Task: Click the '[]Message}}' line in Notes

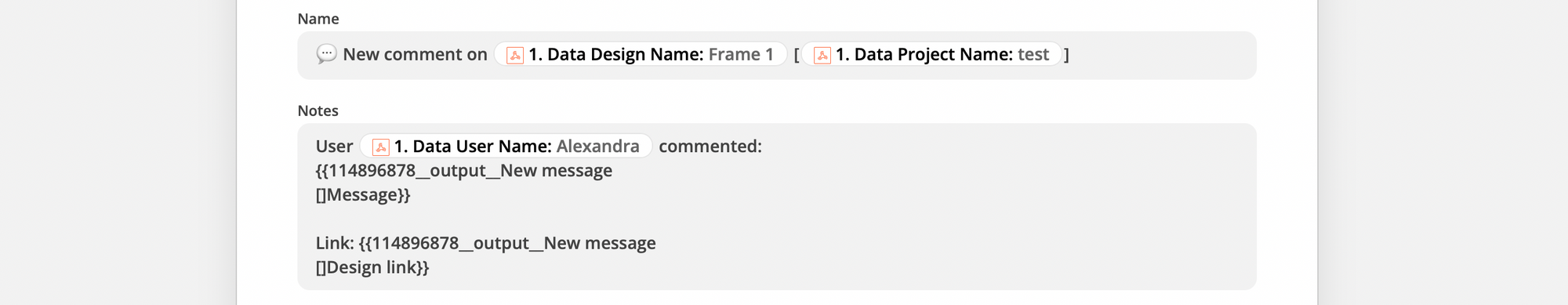Action: point(363,194)
